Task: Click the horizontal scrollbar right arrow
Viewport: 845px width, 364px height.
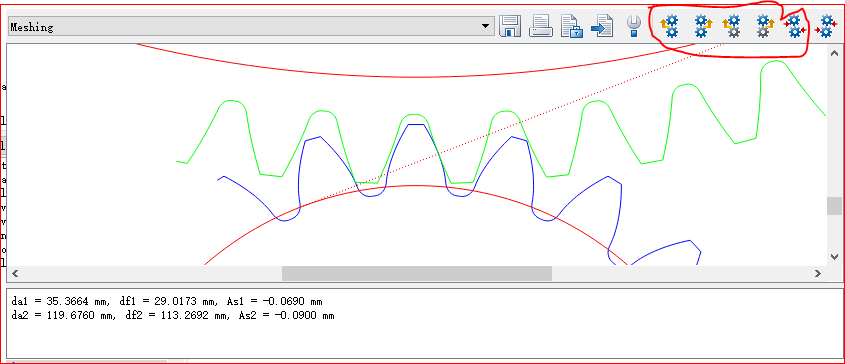Action: [x=818, y=273]
